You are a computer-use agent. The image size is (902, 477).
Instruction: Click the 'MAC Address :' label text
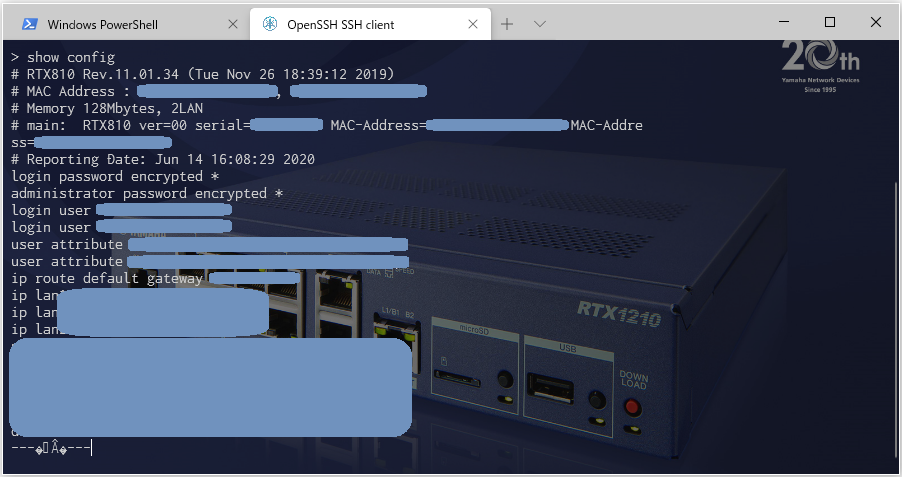coord(78,91)
